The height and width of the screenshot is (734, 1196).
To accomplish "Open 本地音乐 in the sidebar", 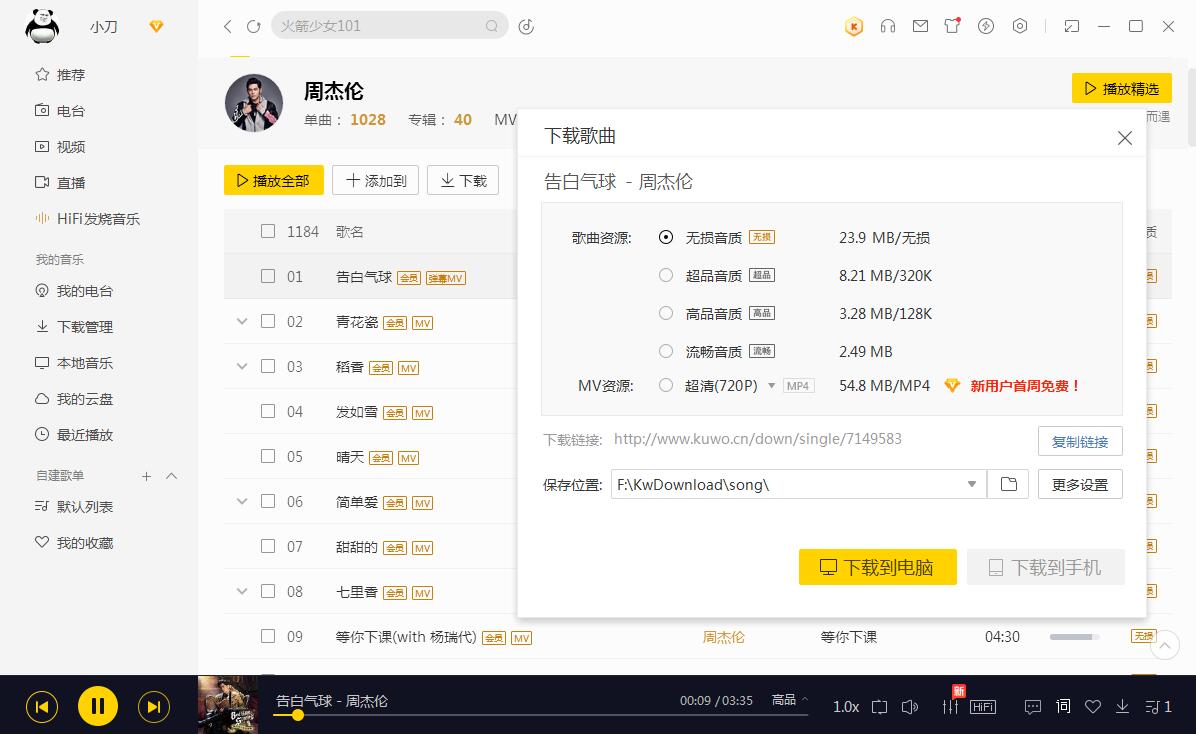I will point(75,363).
